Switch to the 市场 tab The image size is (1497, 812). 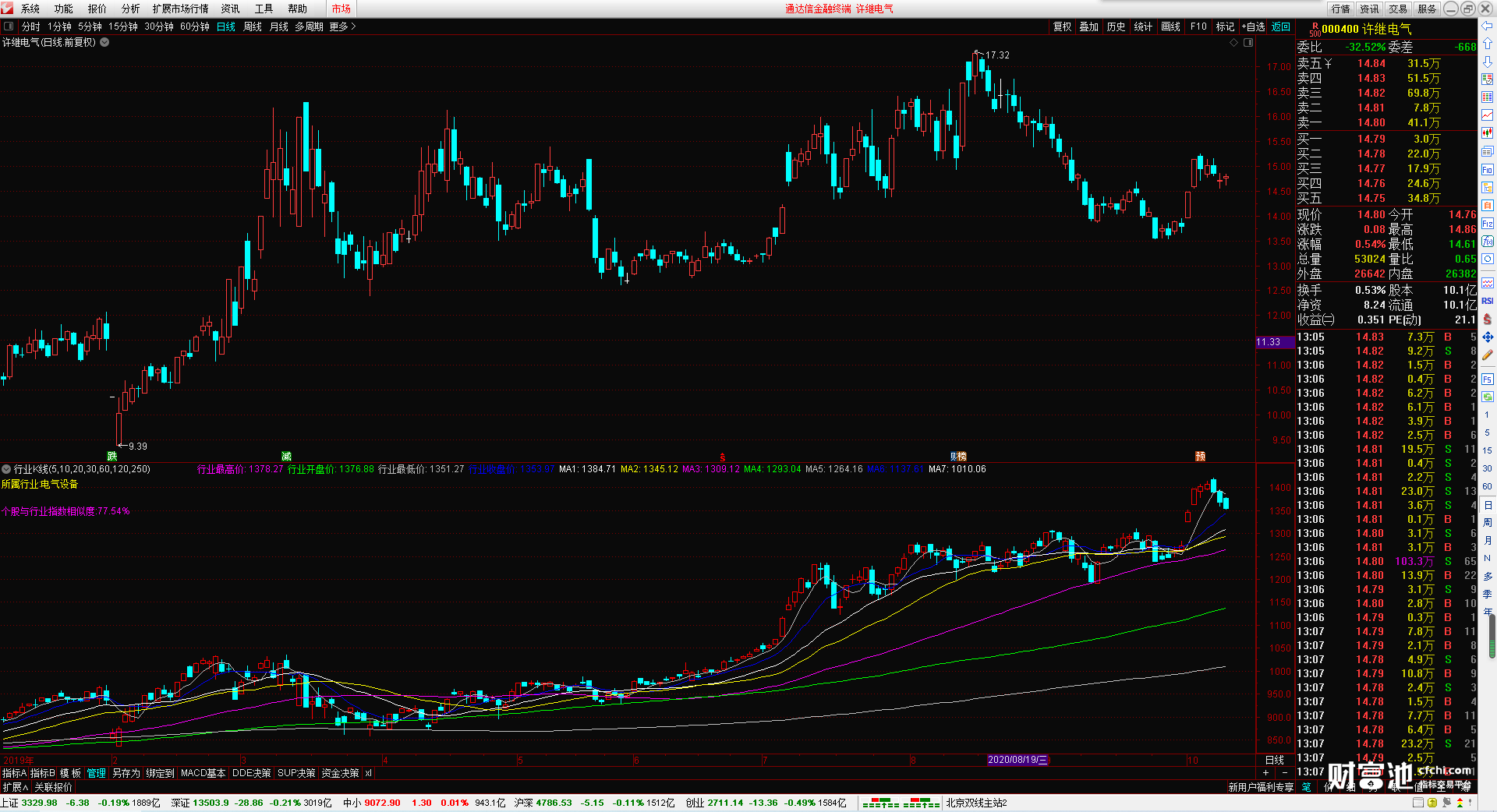341,9
